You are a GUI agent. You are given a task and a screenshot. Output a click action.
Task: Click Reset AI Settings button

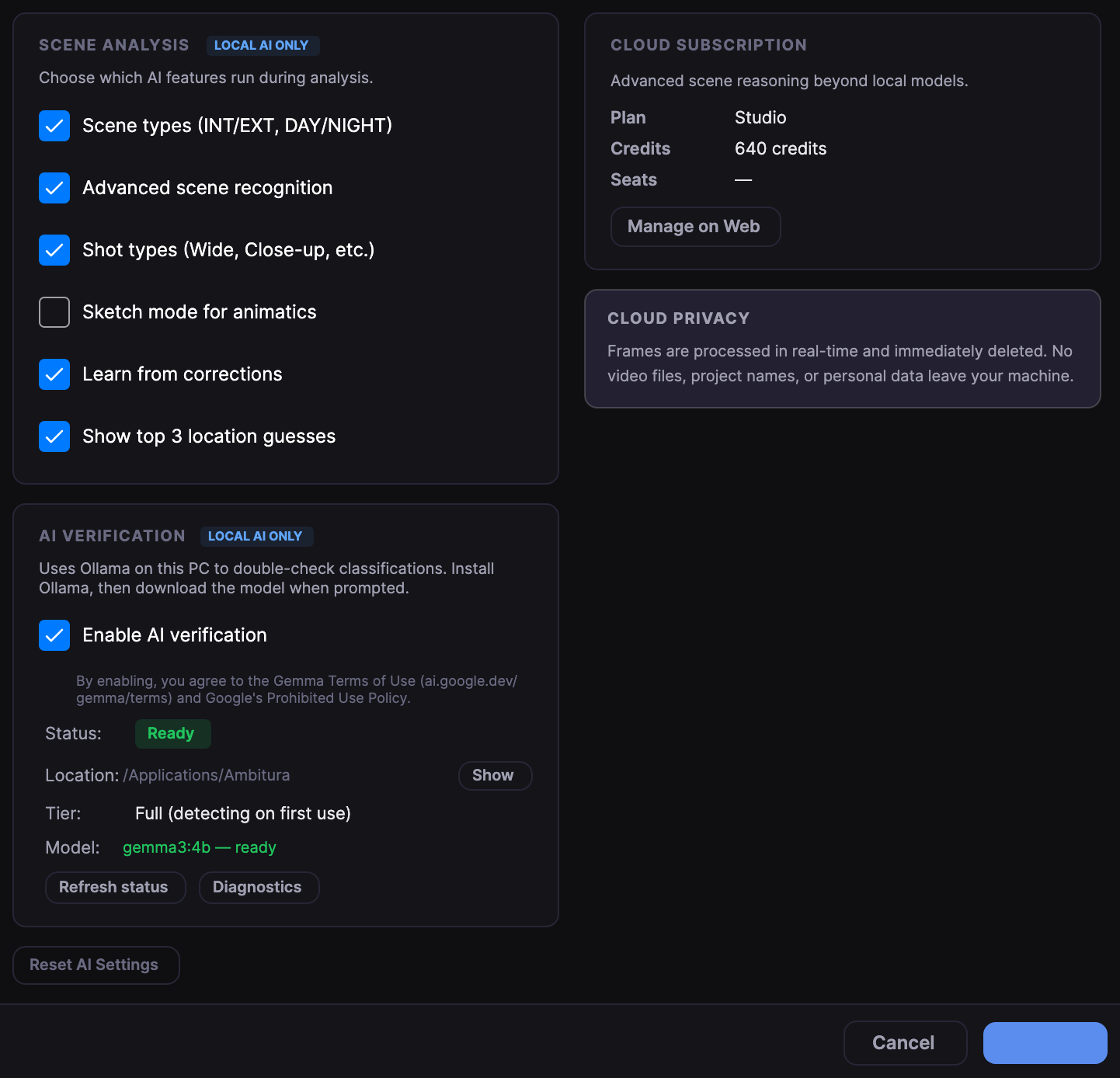96,965
